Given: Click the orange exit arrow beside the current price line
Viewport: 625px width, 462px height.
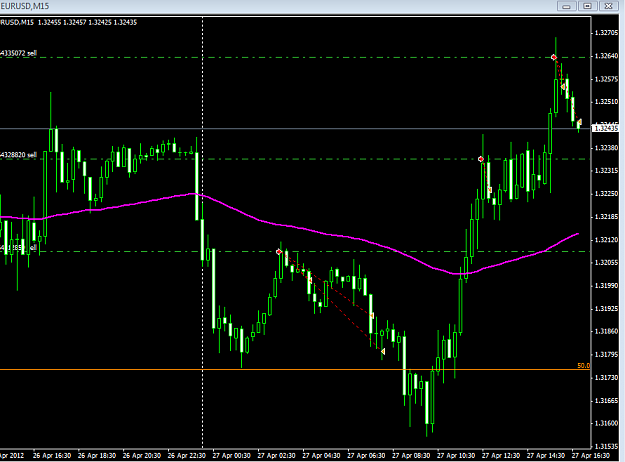Looking at the screenshot, I should pyautogui.click(x=580, y=122).
